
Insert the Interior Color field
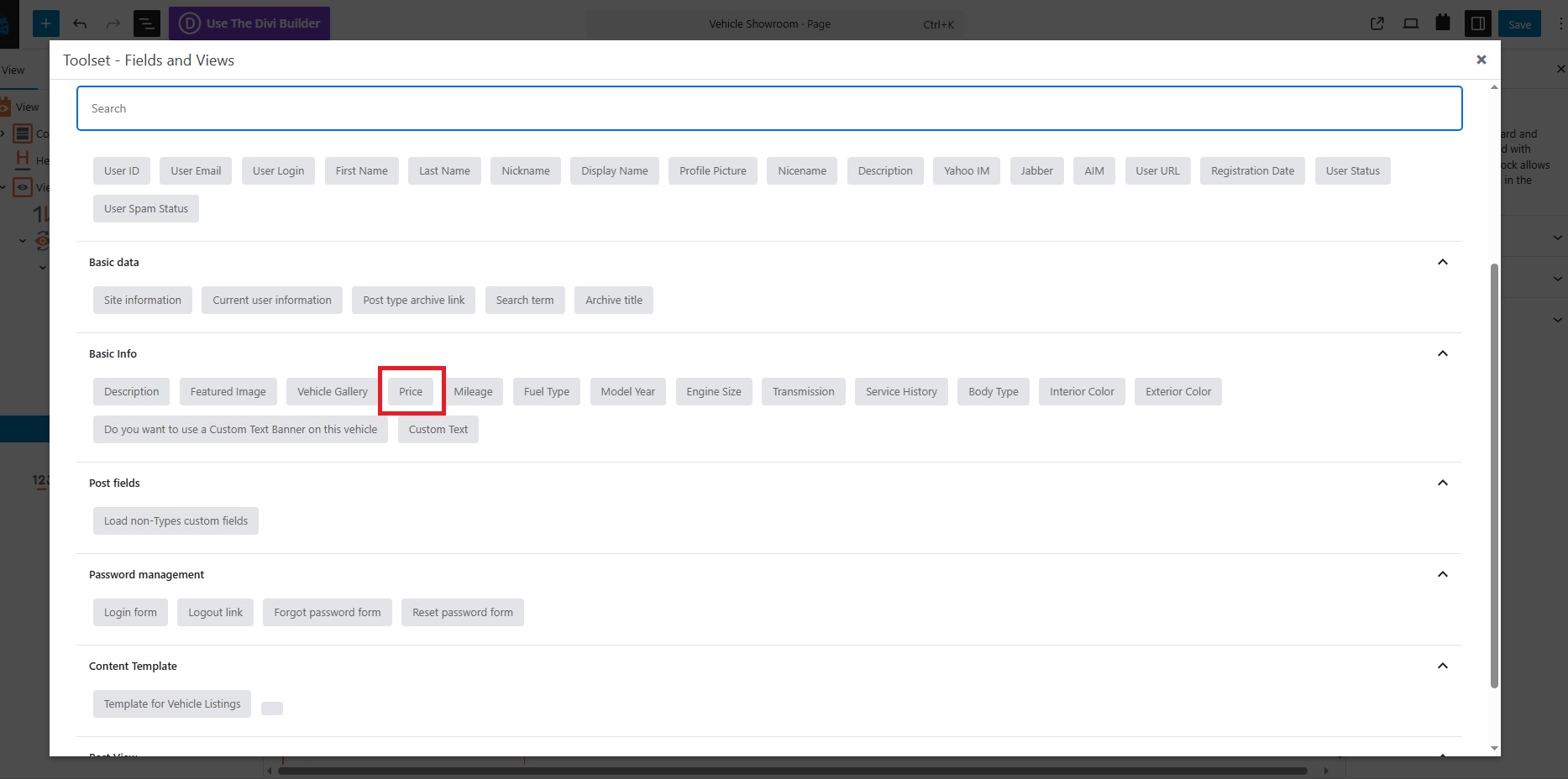(1082, 391)
